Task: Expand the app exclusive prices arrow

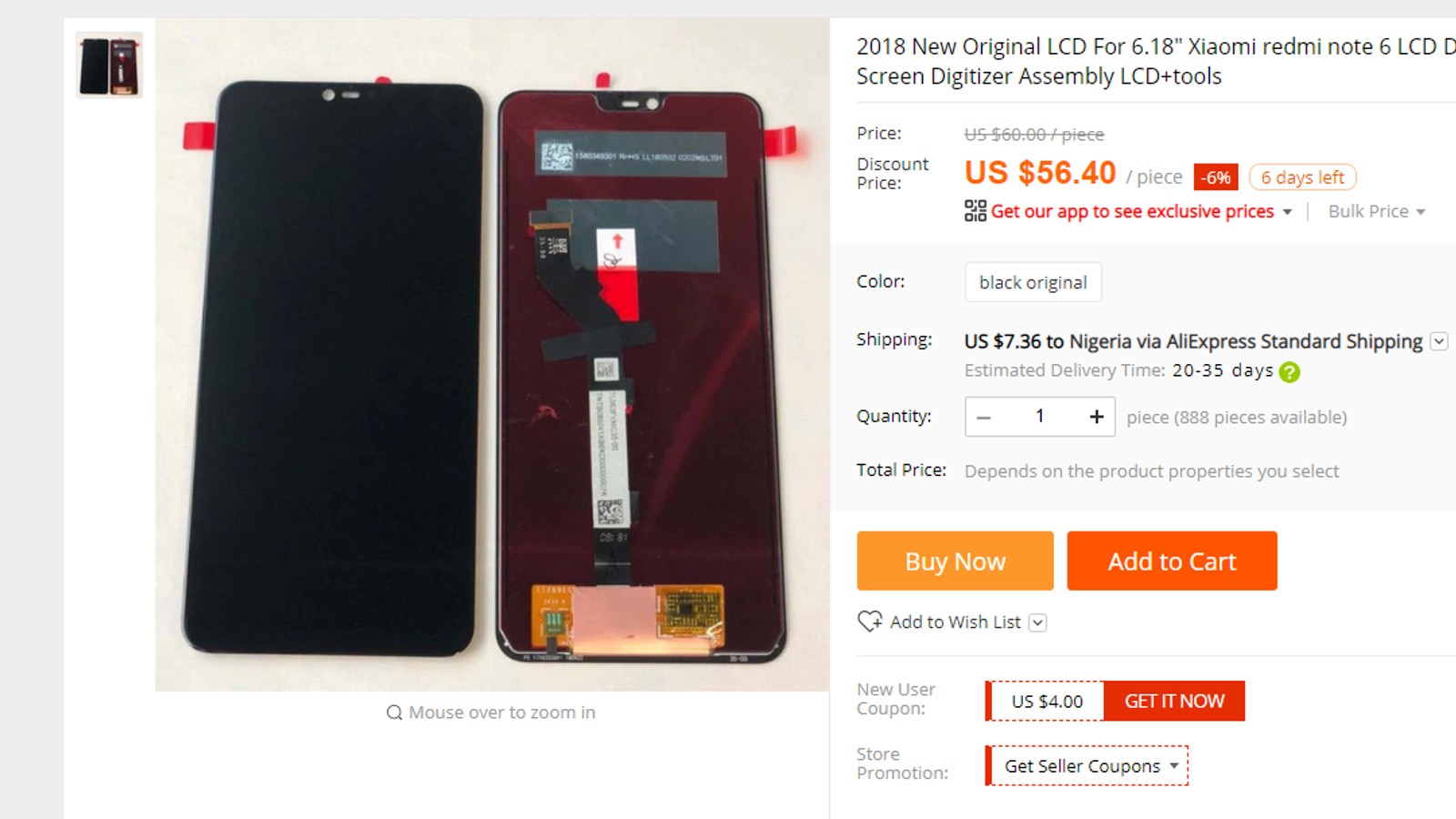Action: pos(1287,212)
